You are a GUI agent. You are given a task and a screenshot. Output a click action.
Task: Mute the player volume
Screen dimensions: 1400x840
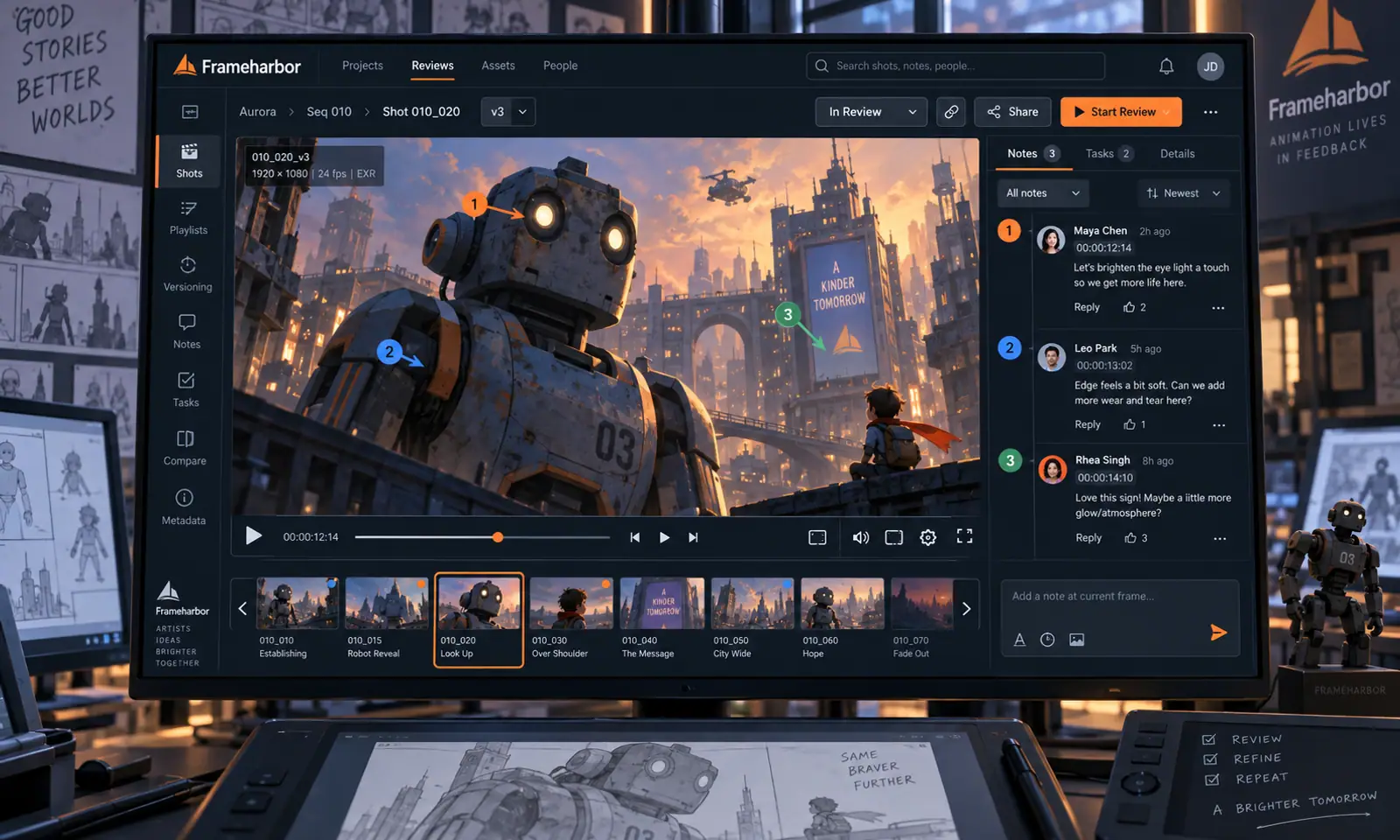(861, 537)
